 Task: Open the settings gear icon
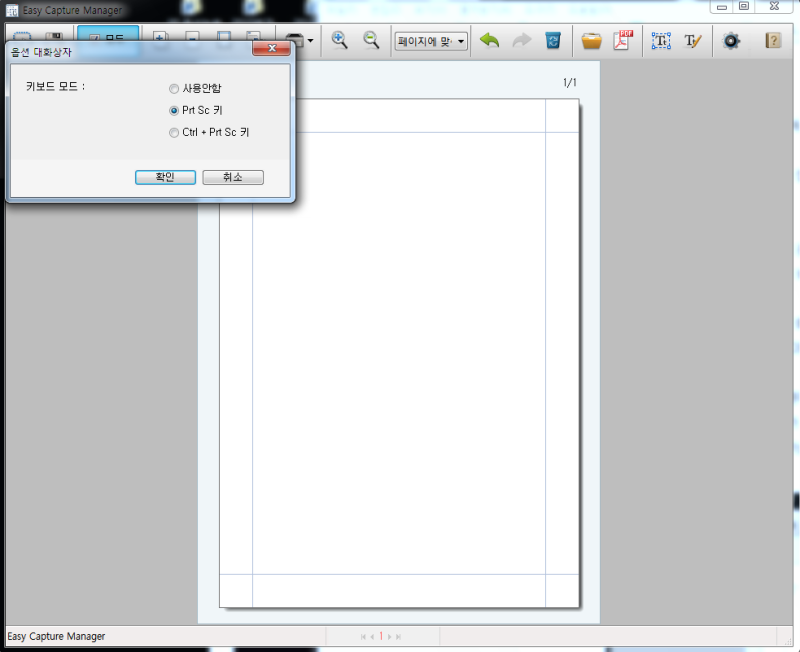(731, 40)
